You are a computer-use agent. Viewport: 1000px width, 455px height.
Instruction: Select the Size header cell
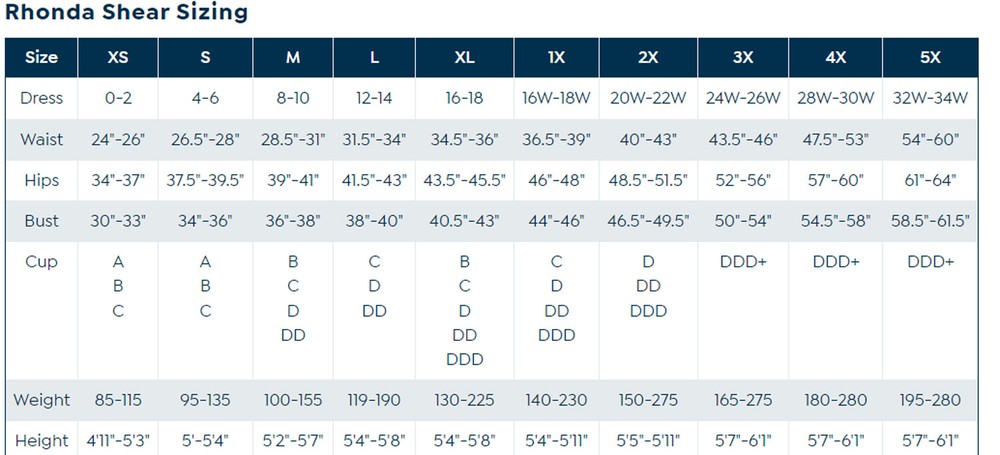coord(41,57)
